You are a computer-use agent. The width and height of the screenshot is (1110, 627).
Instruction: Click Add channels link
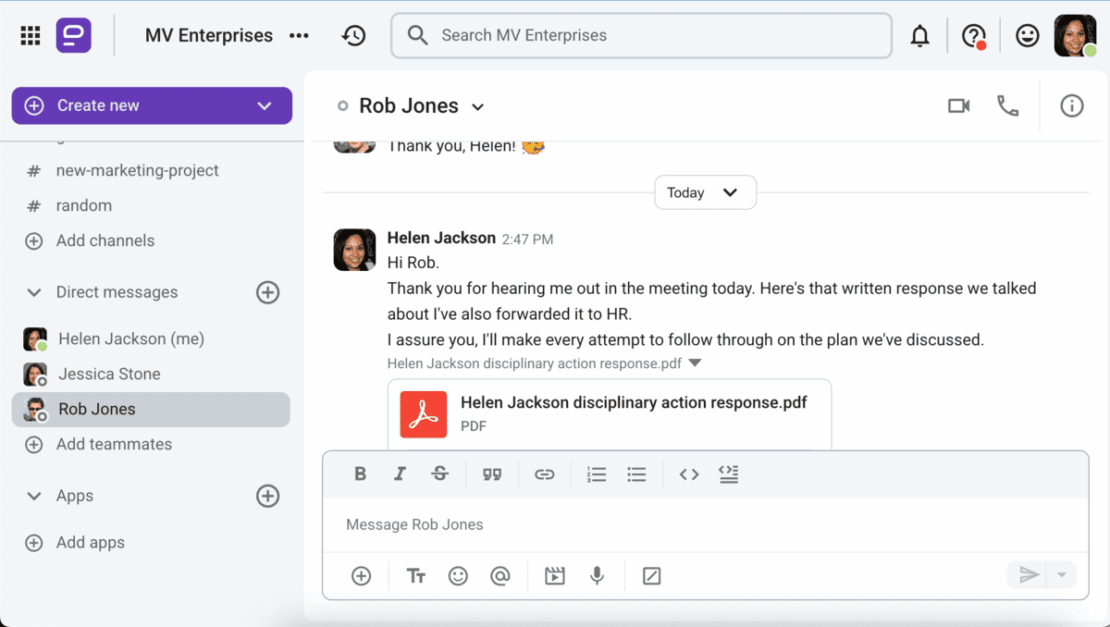pos(105,241)
